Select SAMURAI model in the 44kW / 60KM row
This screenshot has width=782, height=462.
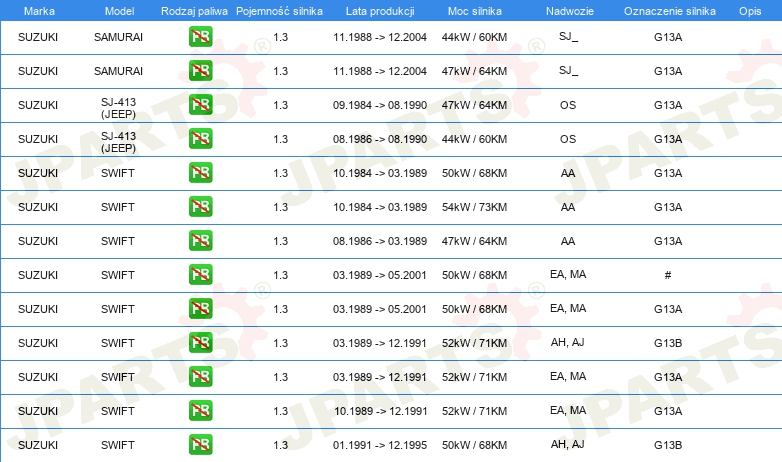pos(118,37)
